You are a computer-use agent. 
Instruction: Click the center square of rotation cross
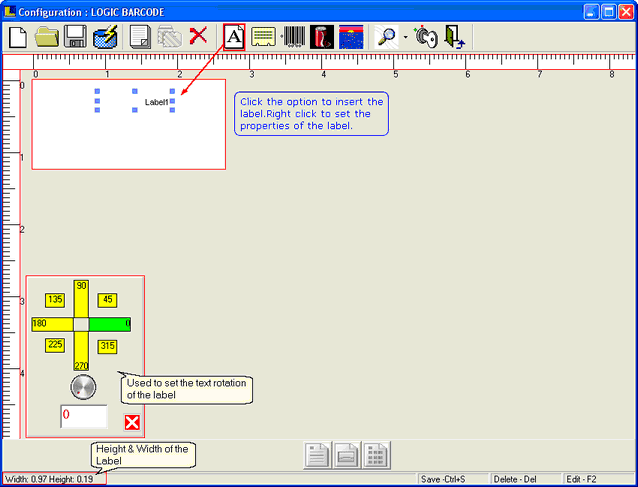tap(81, 325)
